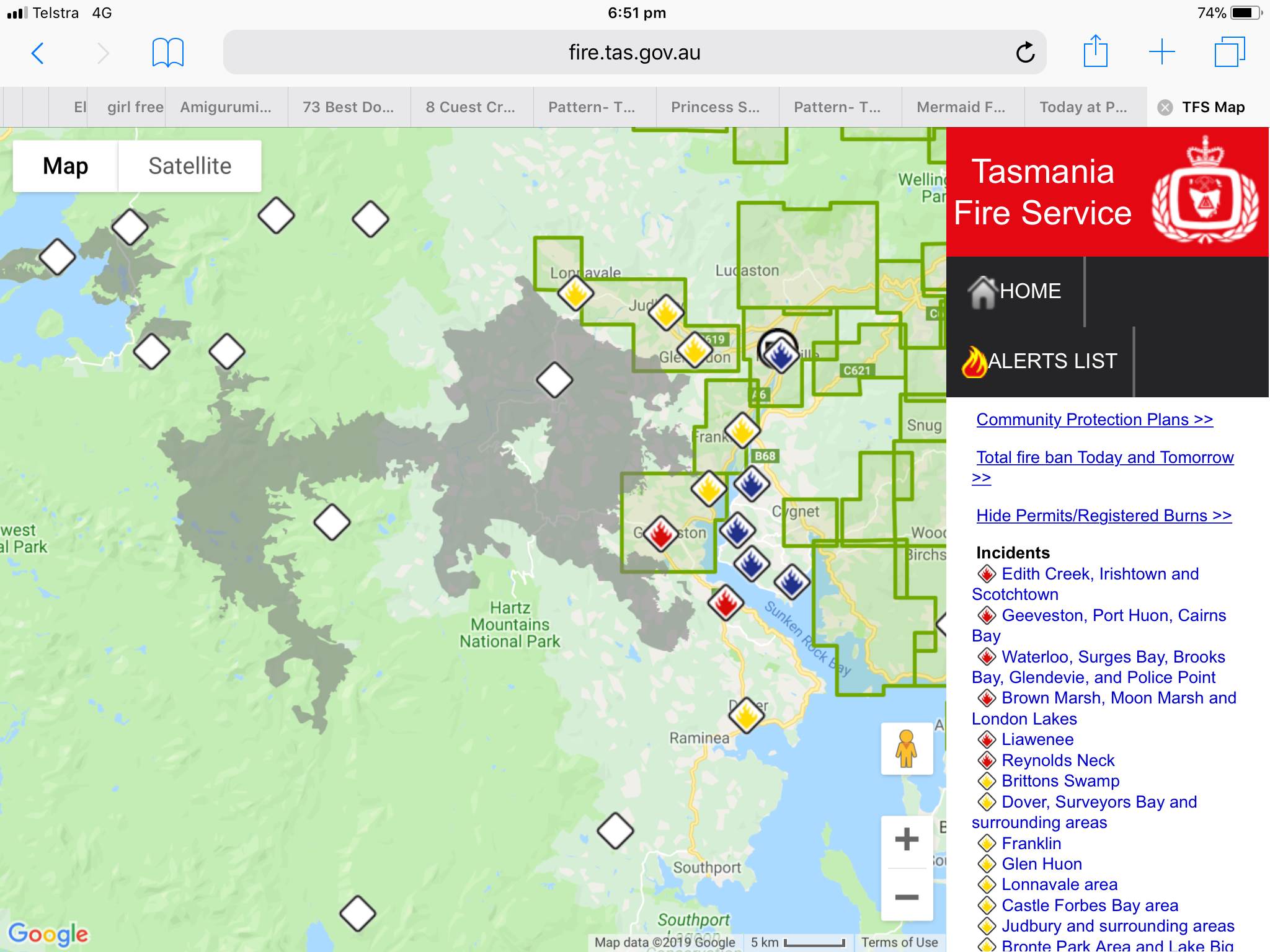Show all tabs overview icon
Image resolution: width=1270 pixels, height=952 pixels.
point(1229,52)
